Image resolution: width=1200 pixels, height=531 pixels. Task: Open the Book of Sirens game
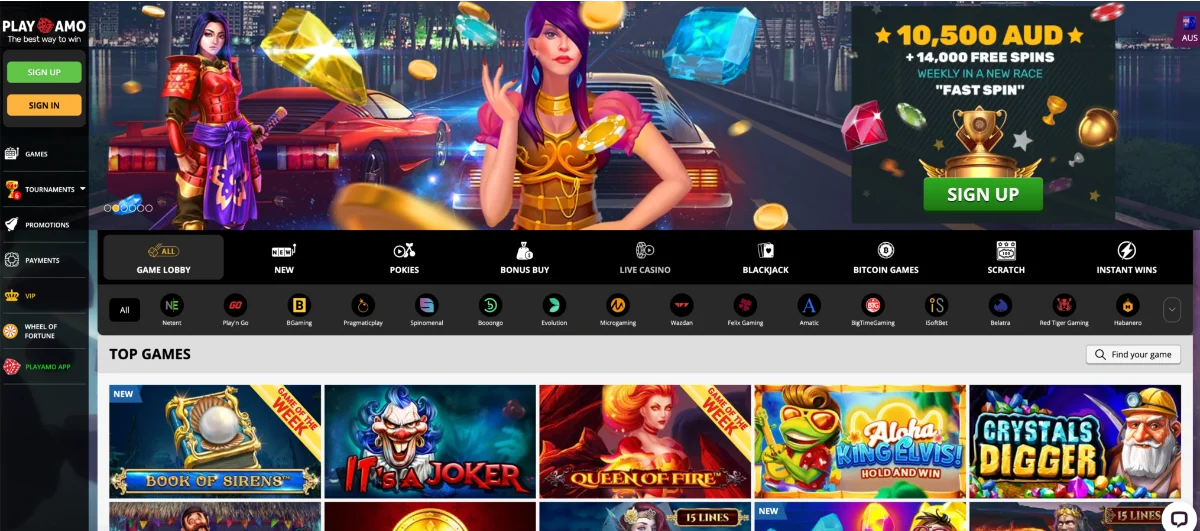pos(215,441)
